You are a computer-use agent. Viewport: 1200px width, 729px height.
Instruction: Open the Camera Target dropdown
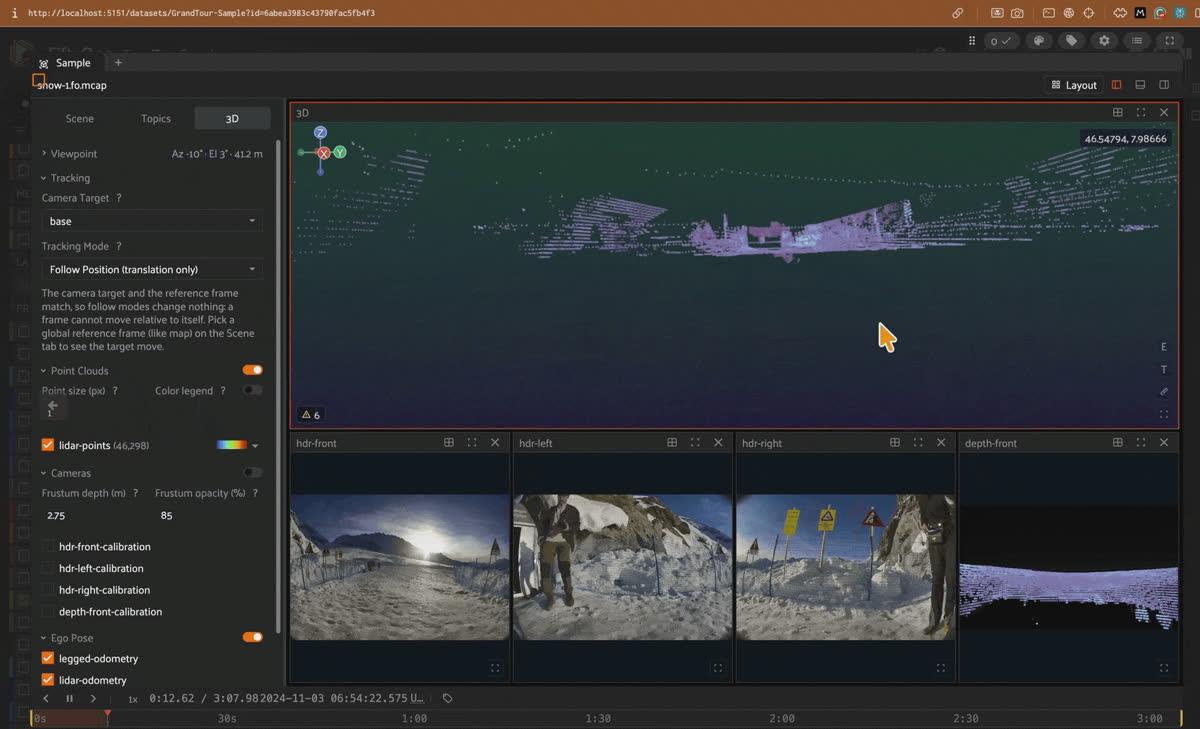point(153,221)
